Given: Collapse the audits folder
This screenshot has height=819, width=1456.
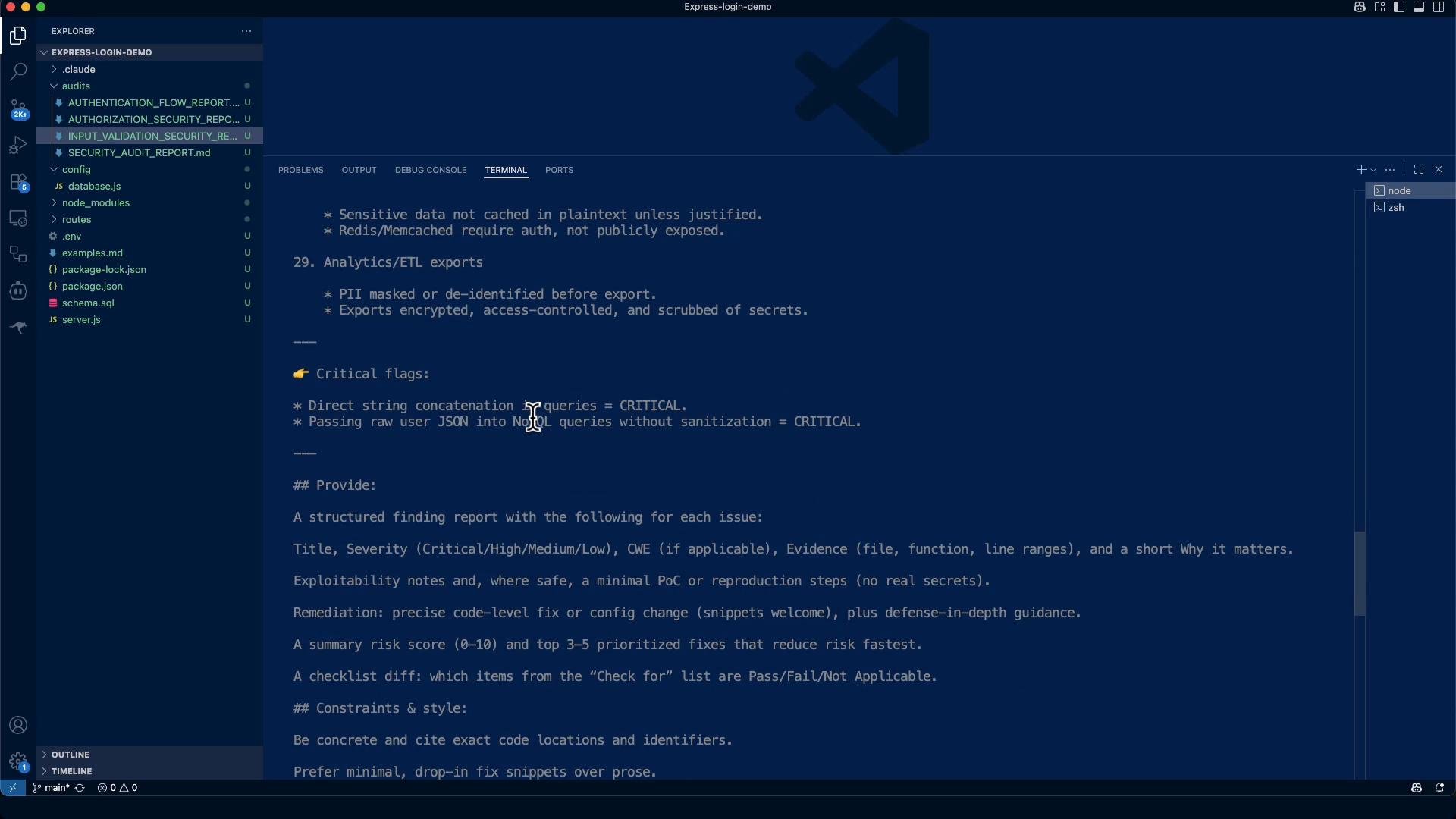Looking at the screenshot, I should tap(149, 86).
